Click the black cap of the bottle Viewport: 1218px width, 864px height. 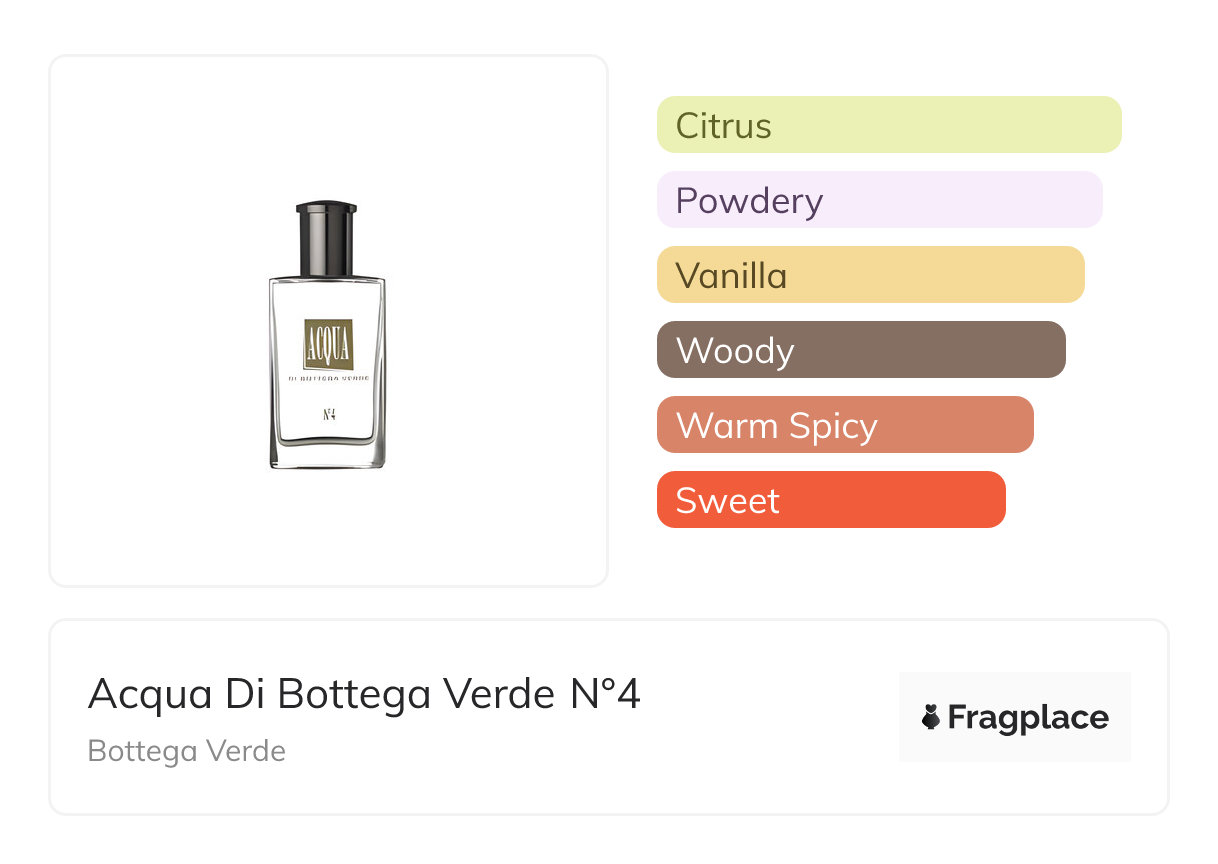tap(326, 238)
